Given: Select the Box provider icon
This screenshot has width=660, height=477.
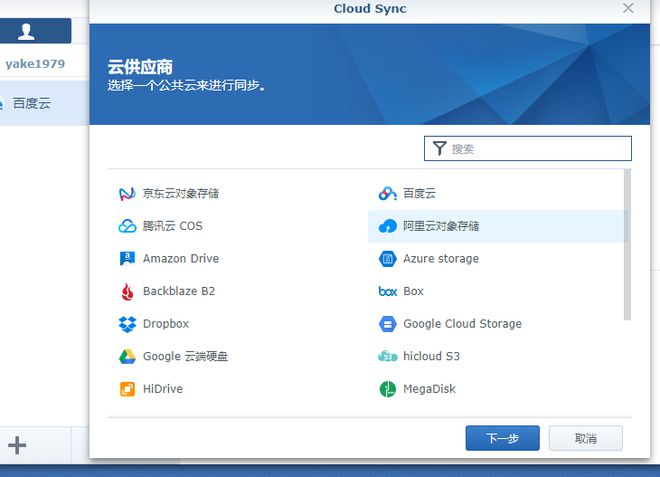Looking at the screenshot, I should [x=388, y=291].
